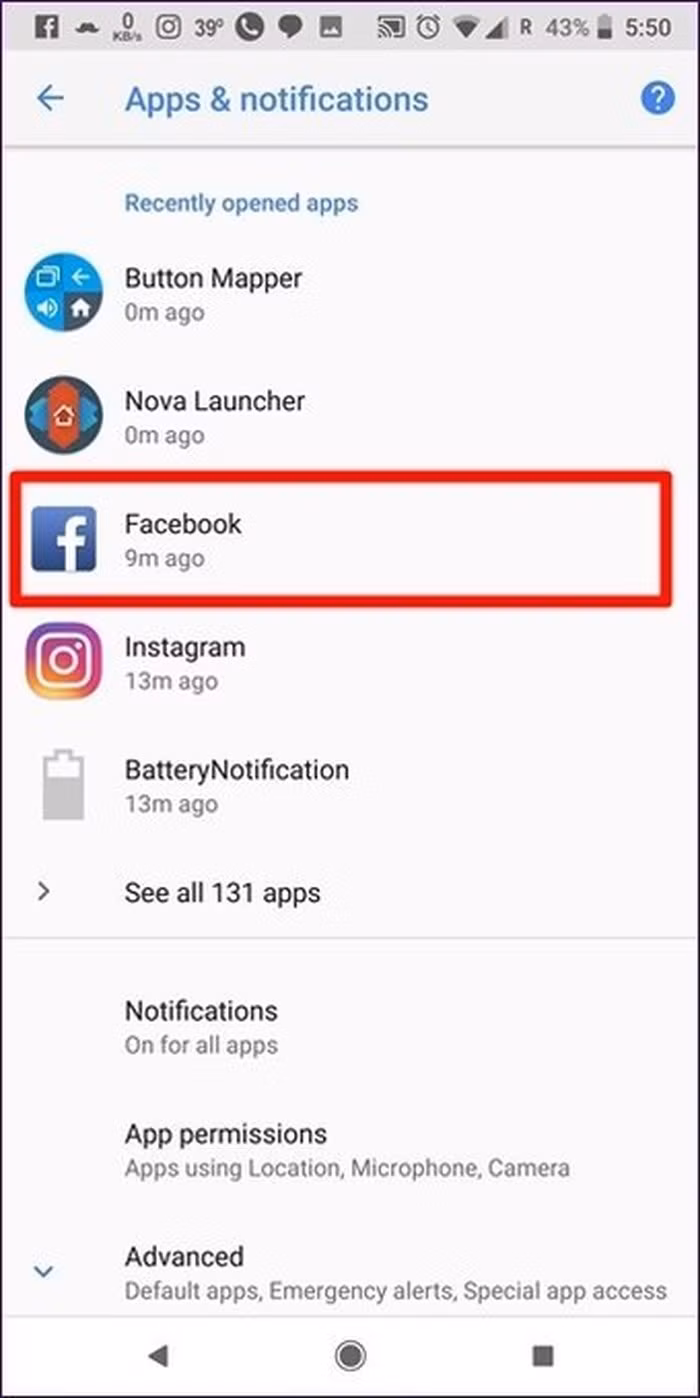
Task: Expand the Advanced section chevron
Action: coord(43,1272)
